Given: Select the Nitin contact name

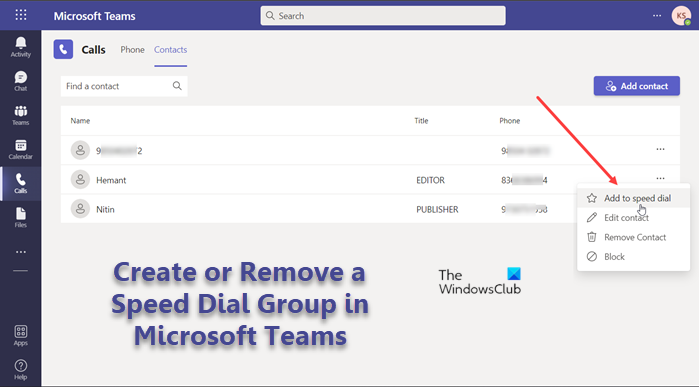Looking at the screenshot, I should pos(105,209).
